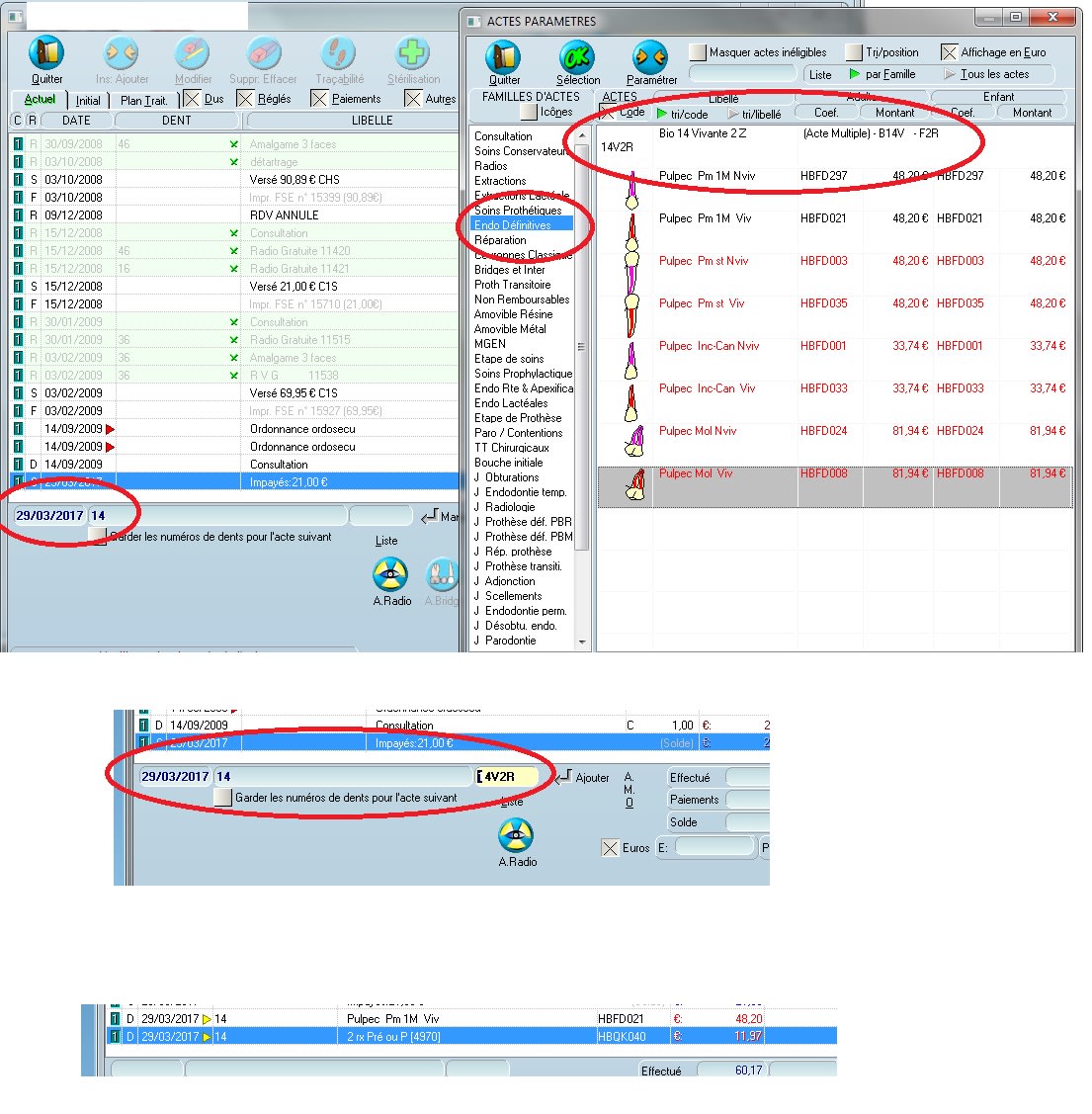Click the Suppr: Effacer eraser icon
This screenshot has height=1114, width=1092.
(263, 54)
